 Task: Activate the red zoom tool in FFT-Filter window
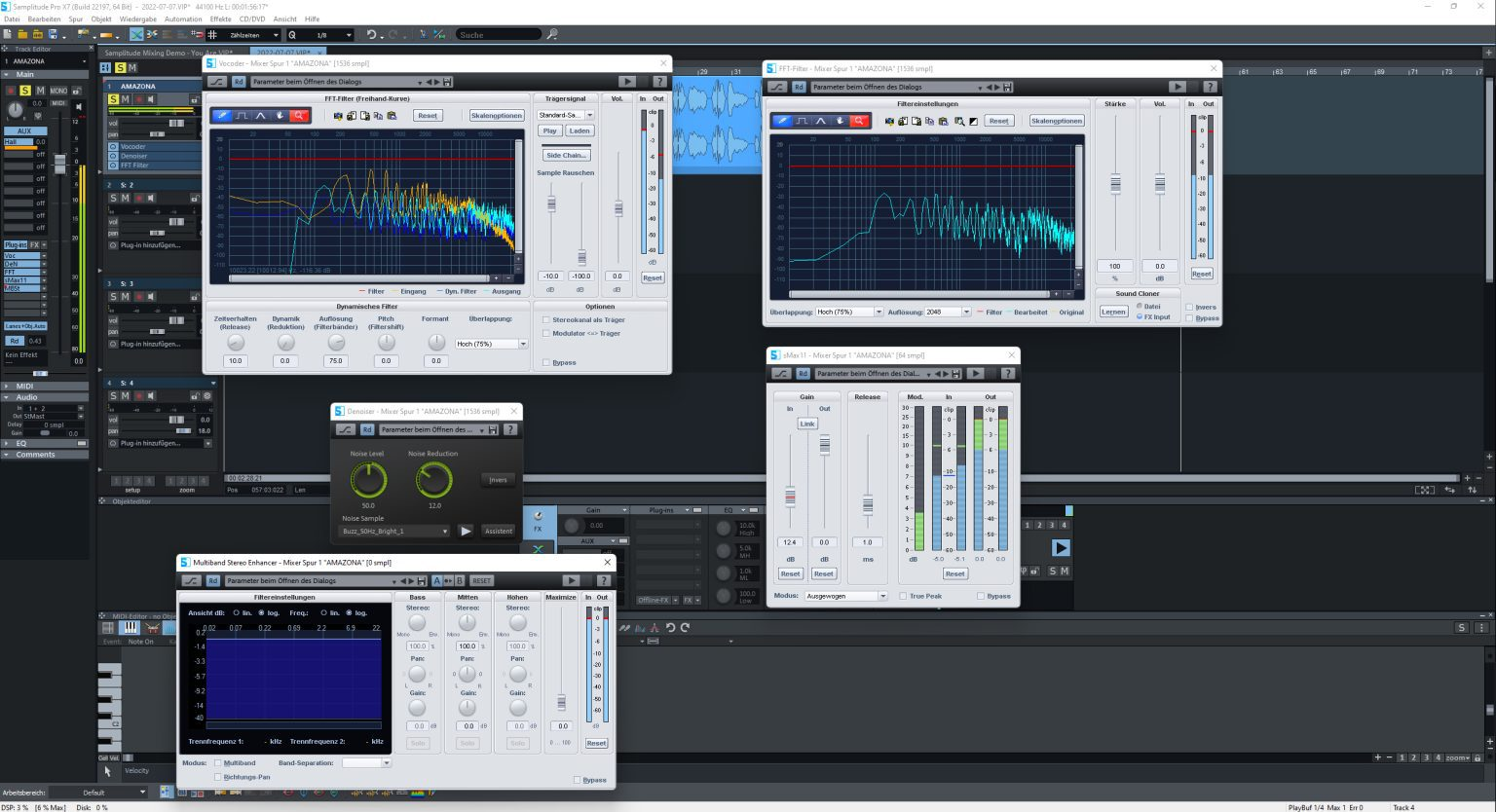click(859, 121)
